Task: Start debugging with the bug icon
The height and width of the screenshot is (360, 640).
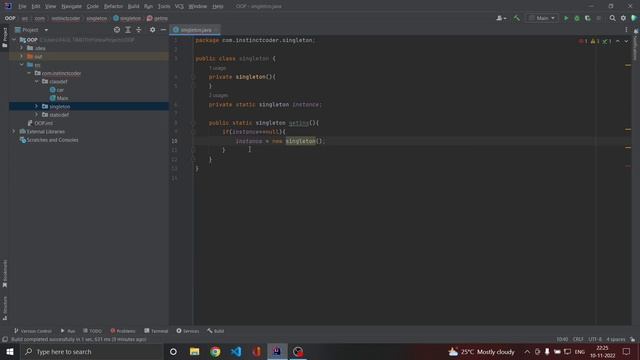Action: 577,18
